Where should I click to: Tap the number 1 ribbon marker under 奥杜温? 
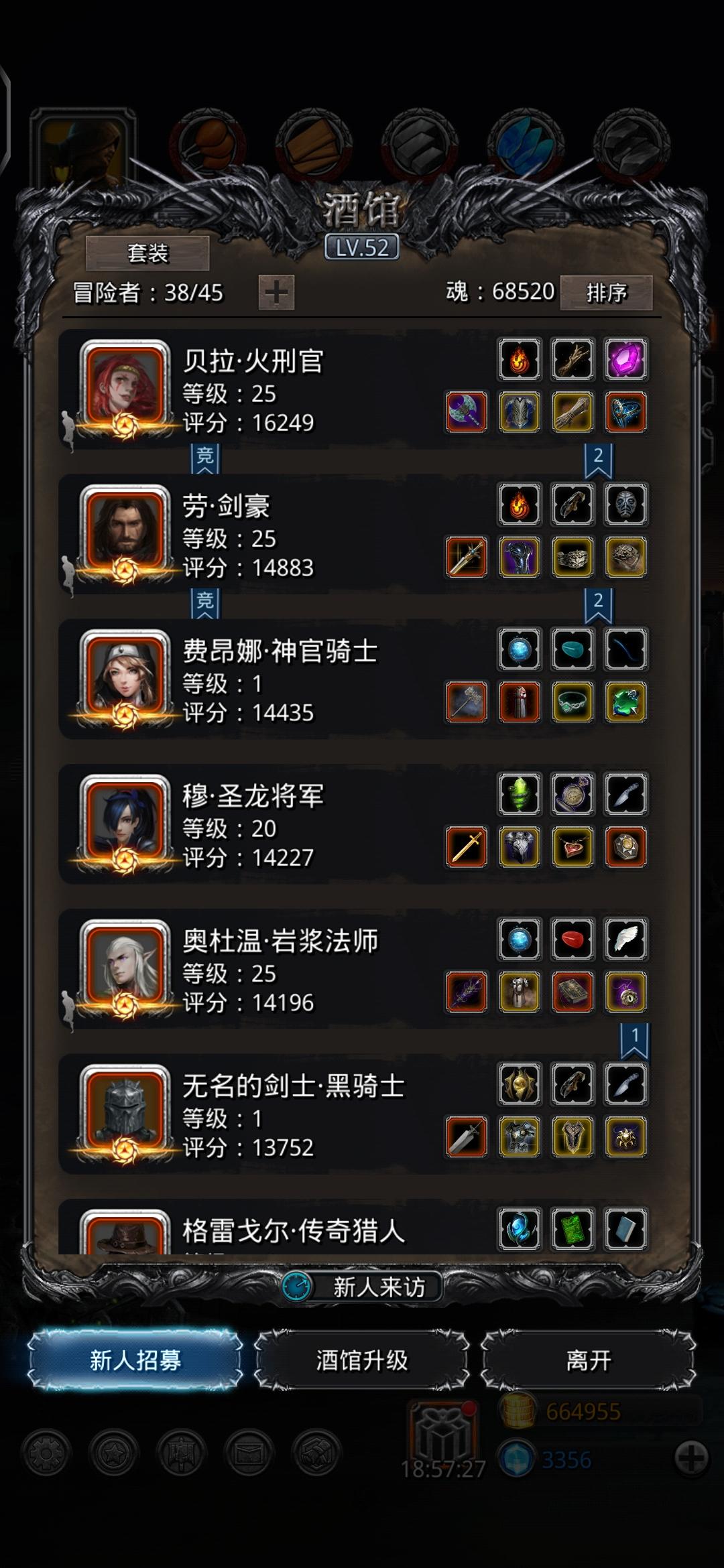(x=634, y=1041)
